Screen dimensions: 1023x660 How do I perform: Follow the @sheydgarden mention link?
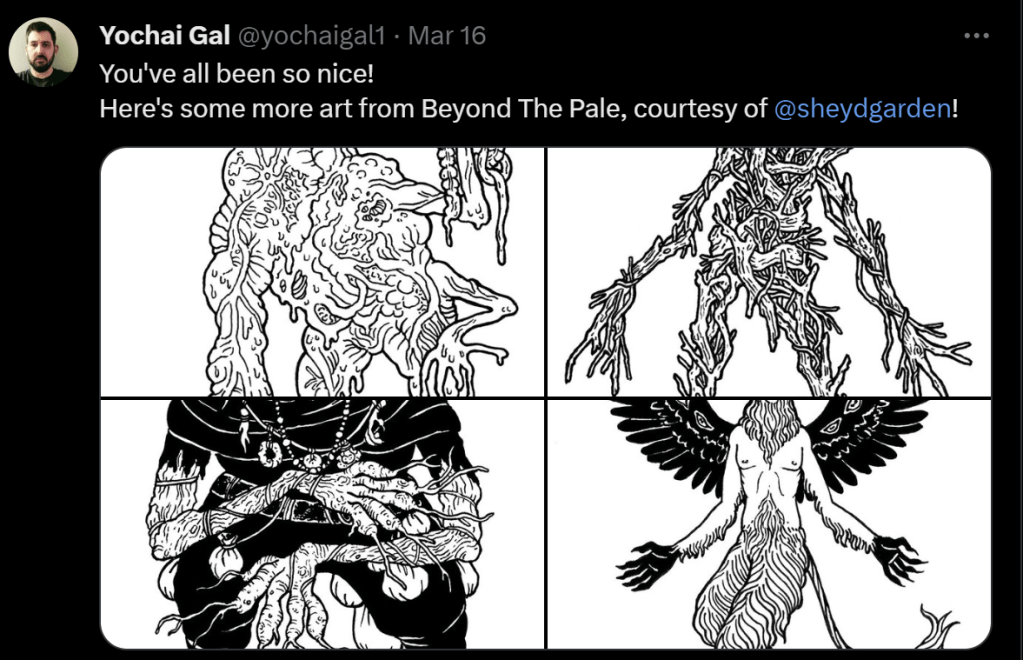click(862, 108)
